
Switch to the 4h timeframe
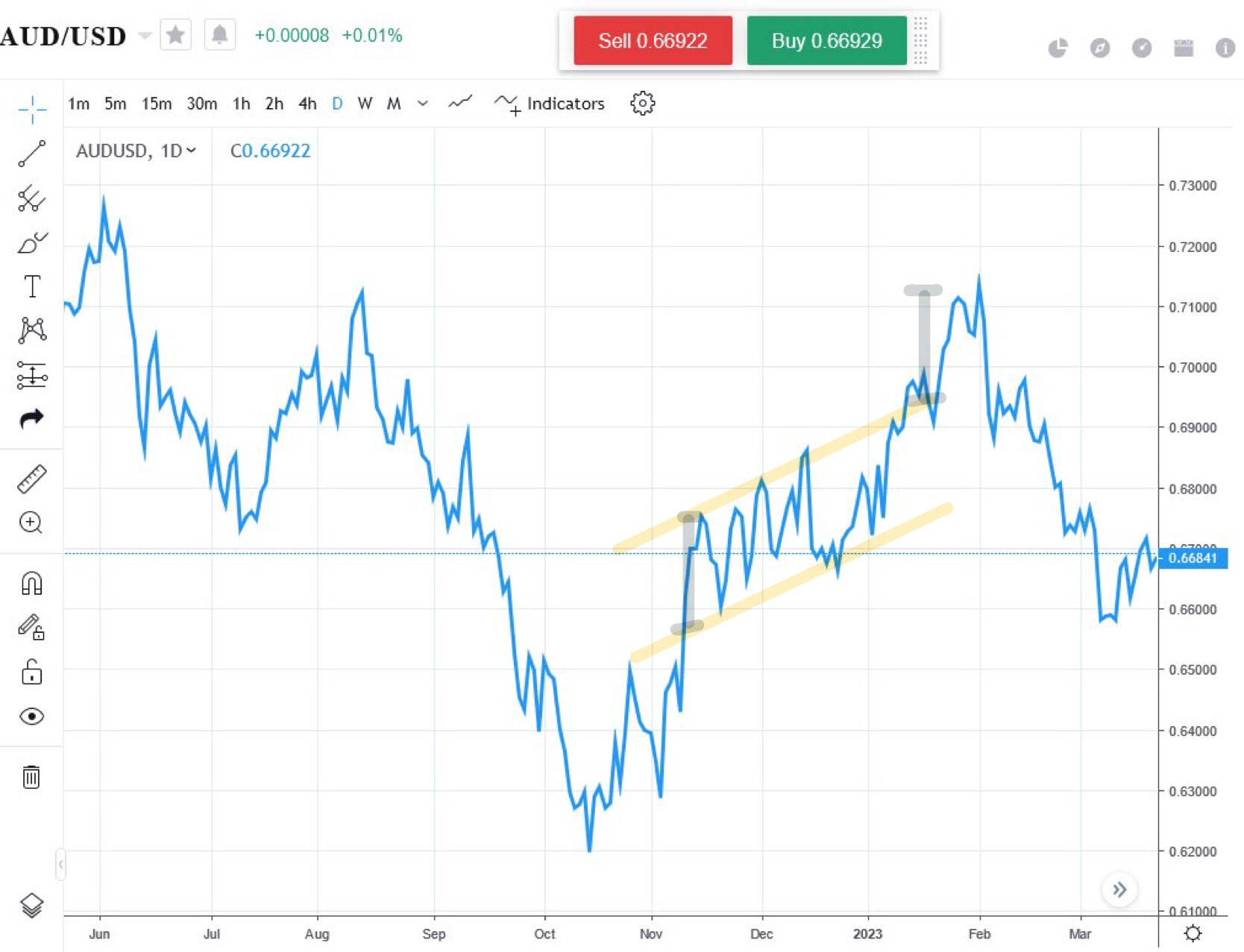[x=307, y=104]
